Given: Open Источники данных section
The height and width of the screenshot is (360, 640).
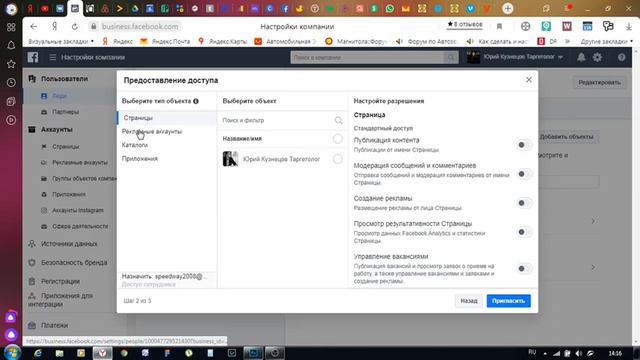Looking at the screenshot, I should tap(69, 244).
